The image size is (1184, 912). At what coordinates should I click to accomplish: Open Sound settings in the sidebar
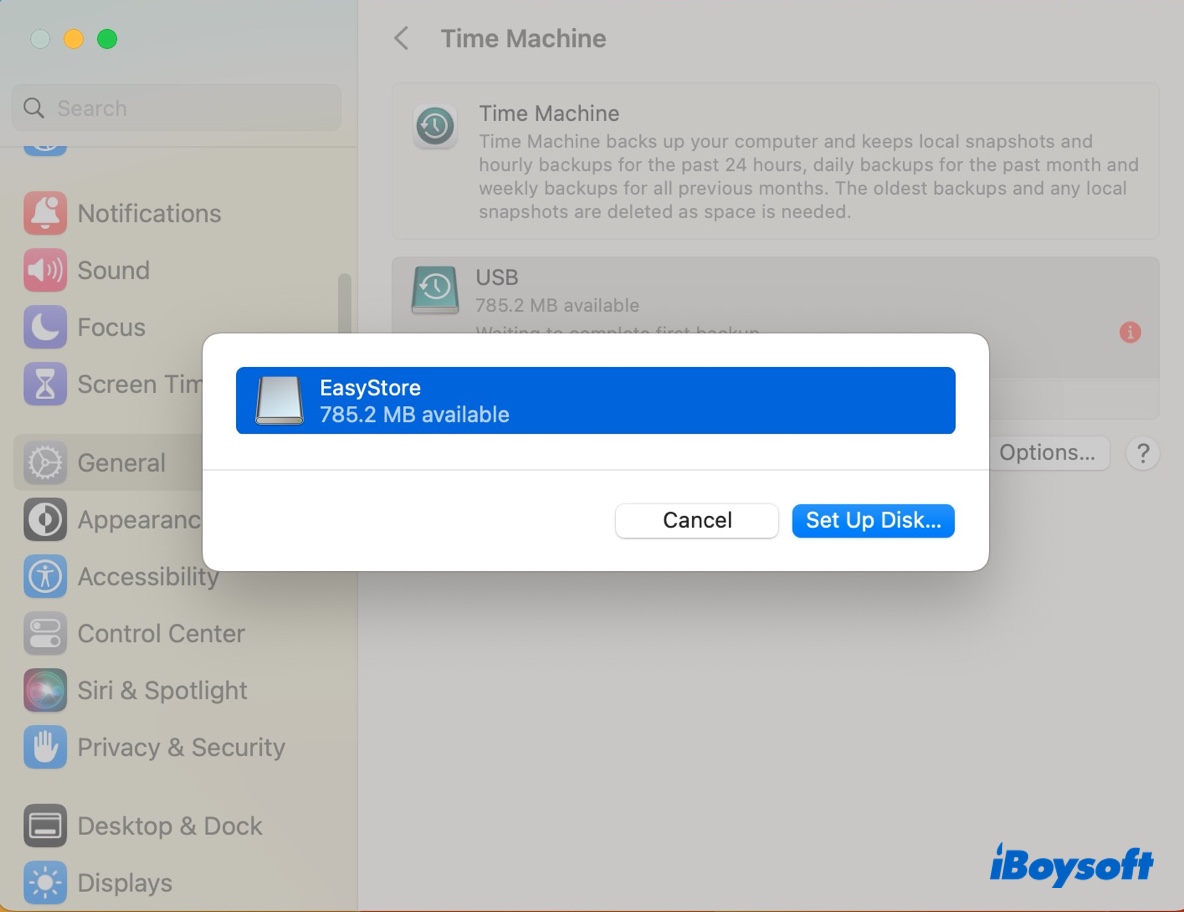[x=113, y=270]
